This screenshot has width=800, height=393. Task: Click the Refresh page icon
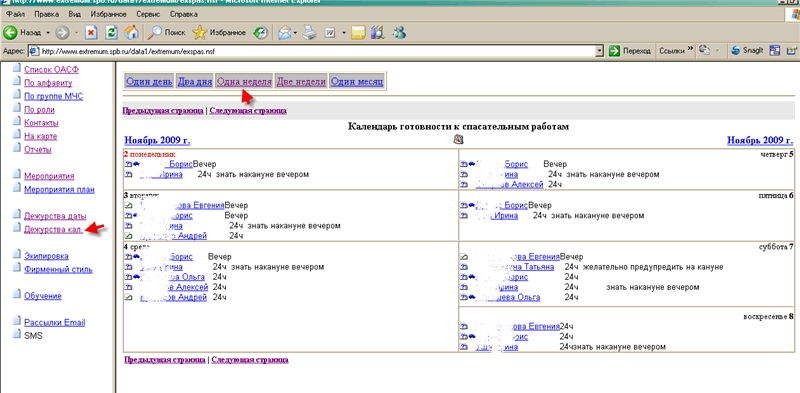tap(112, 32)
